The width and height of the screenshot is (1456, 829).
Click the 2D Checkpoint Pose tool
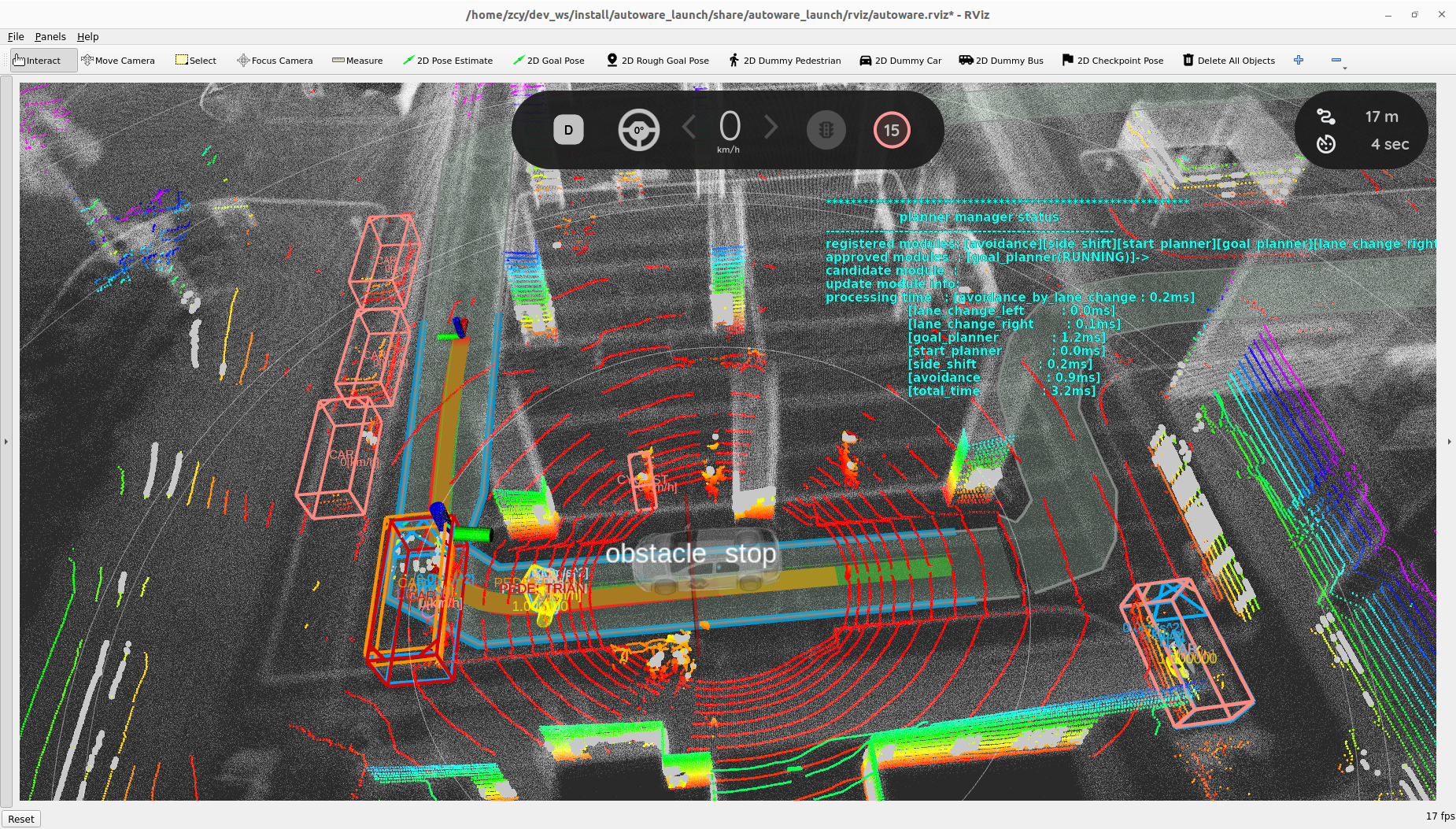click(1112, 61)
